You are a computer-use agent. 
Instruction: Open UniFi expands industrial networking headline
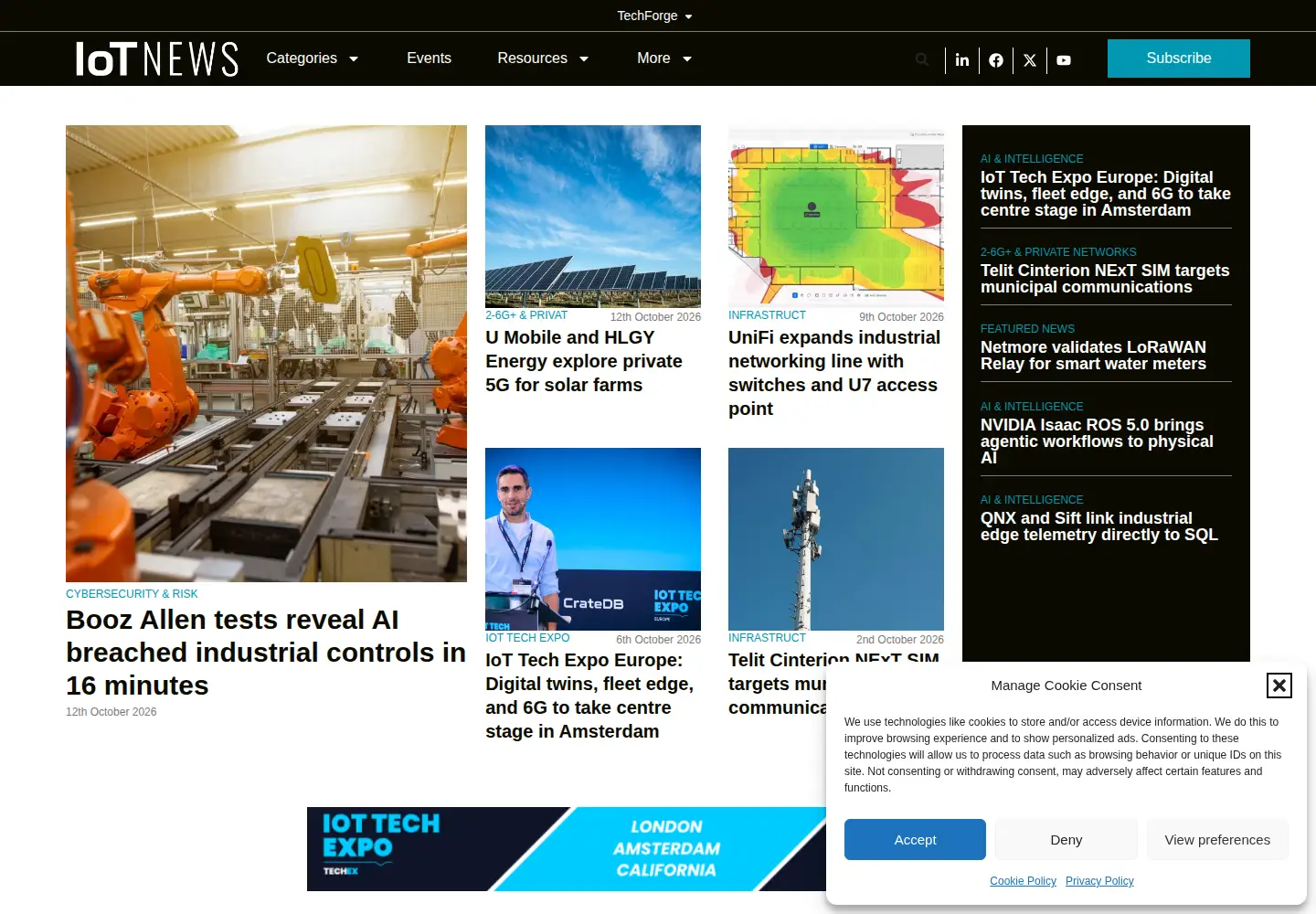tap(834, 373)
